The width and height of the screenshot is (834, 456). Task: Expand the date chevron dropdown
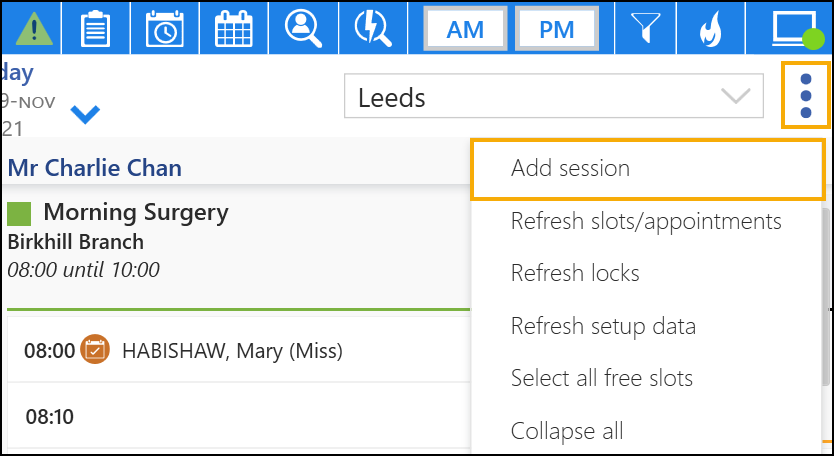(86, 114)
